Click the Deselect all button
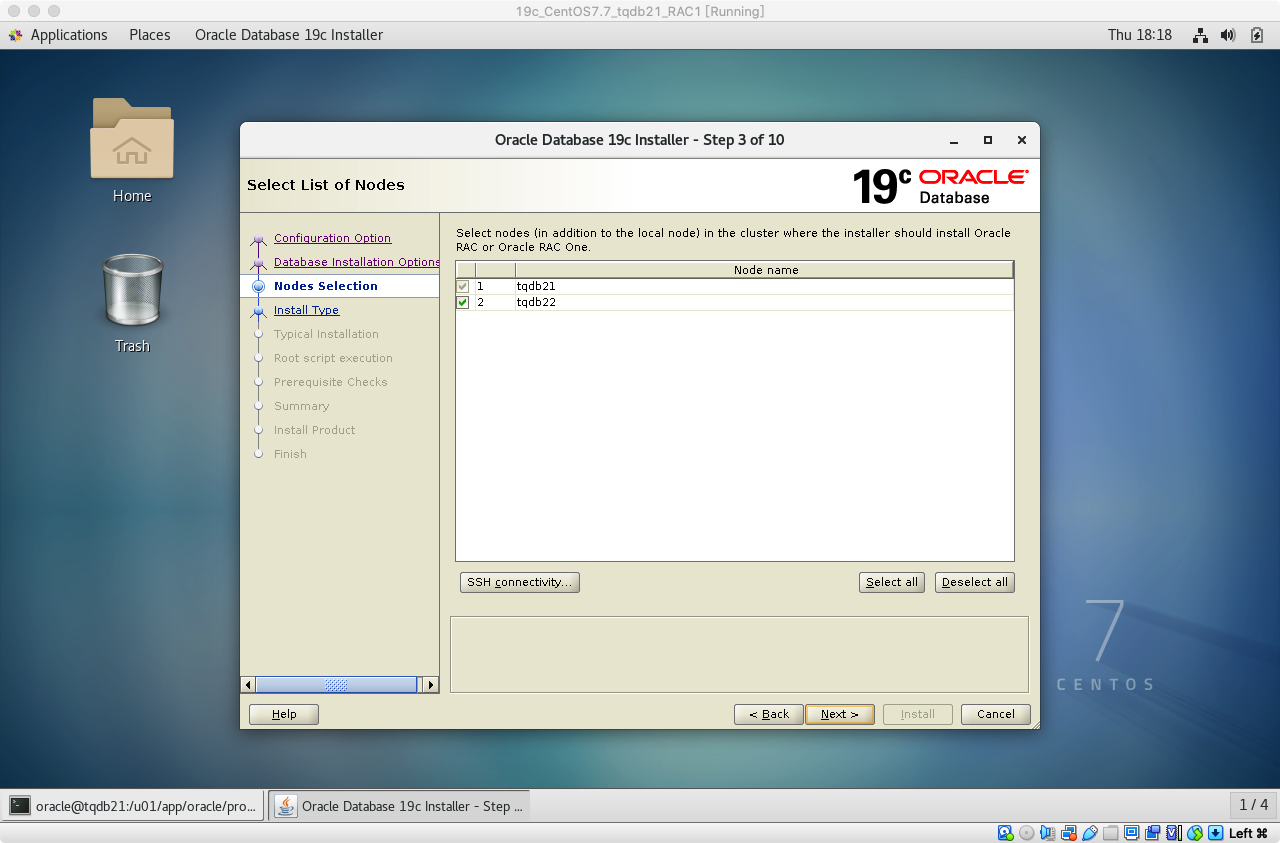1280x843 pixels. point(975,582)
